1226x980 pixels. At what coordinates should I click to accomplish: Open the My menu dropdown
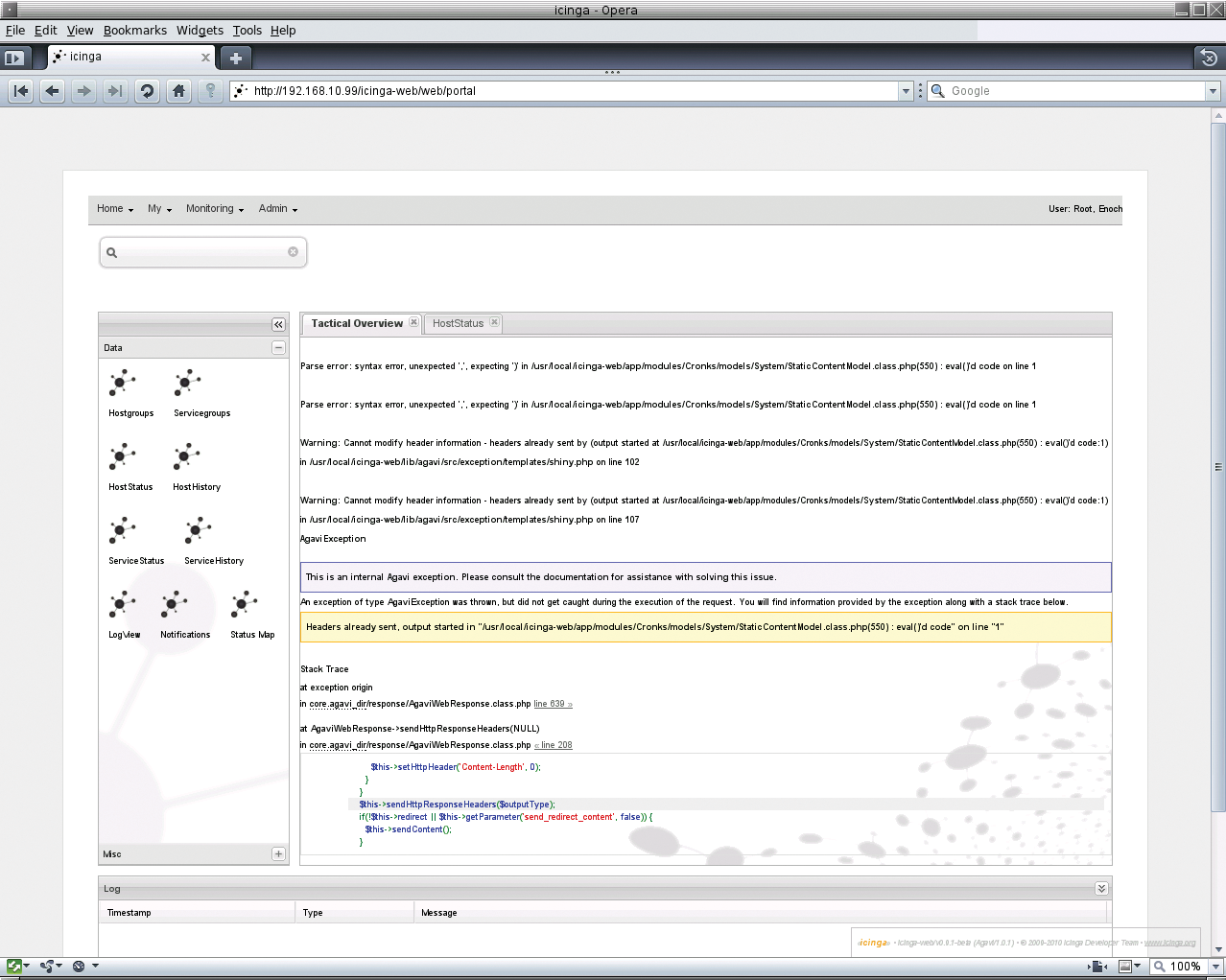159,209
